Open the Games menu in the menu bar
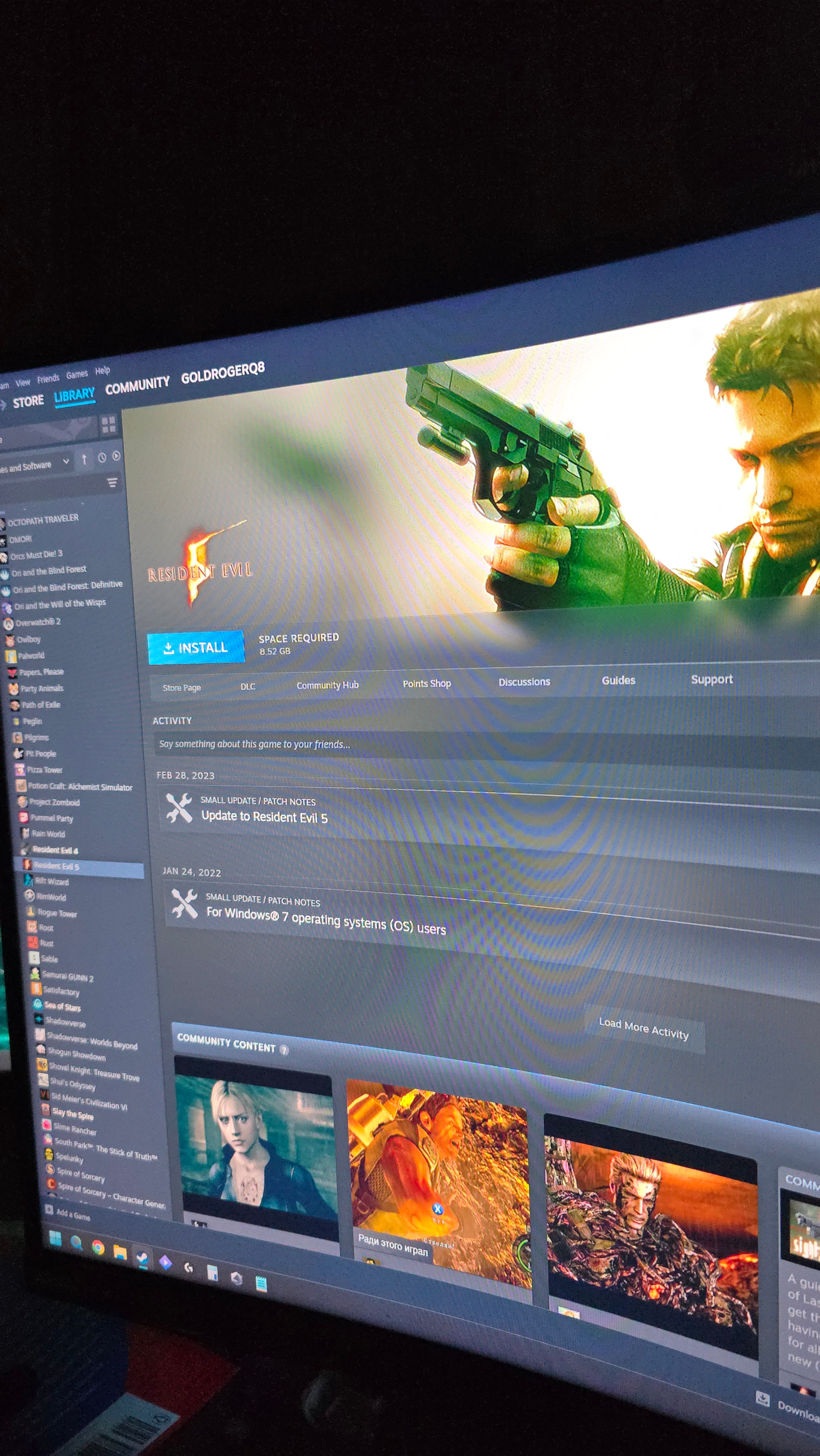Image resolution: width=820 pixels, height=1456 pixels. coord(77,374)
